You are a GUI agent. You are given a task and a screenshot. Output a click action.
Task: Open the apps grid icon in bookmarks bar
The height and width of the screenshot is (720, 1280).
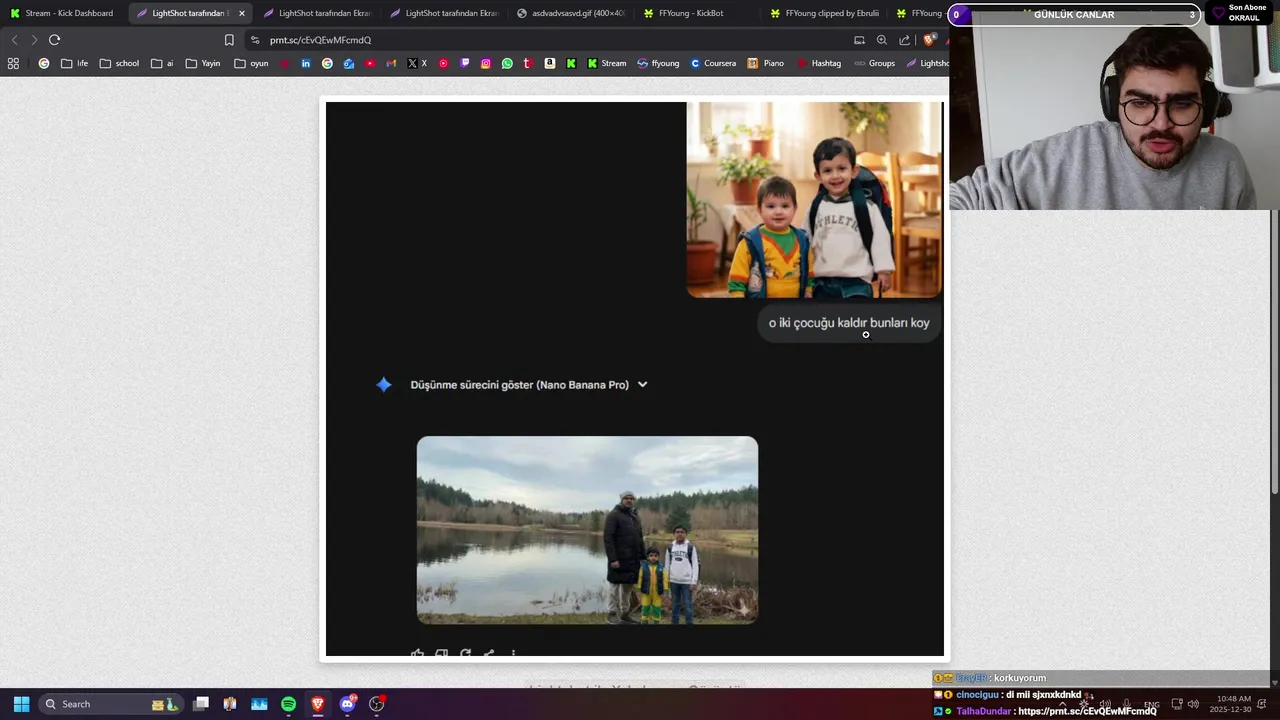(x=13, y=63)
